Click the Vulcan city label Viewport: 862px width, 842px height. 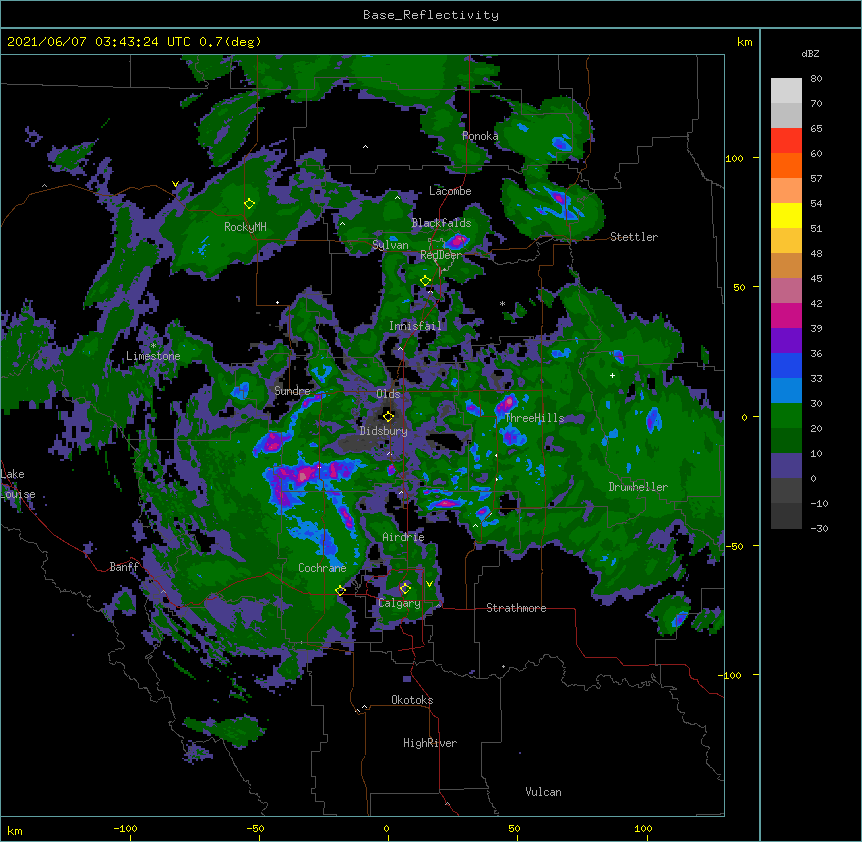tap(543, 792)
